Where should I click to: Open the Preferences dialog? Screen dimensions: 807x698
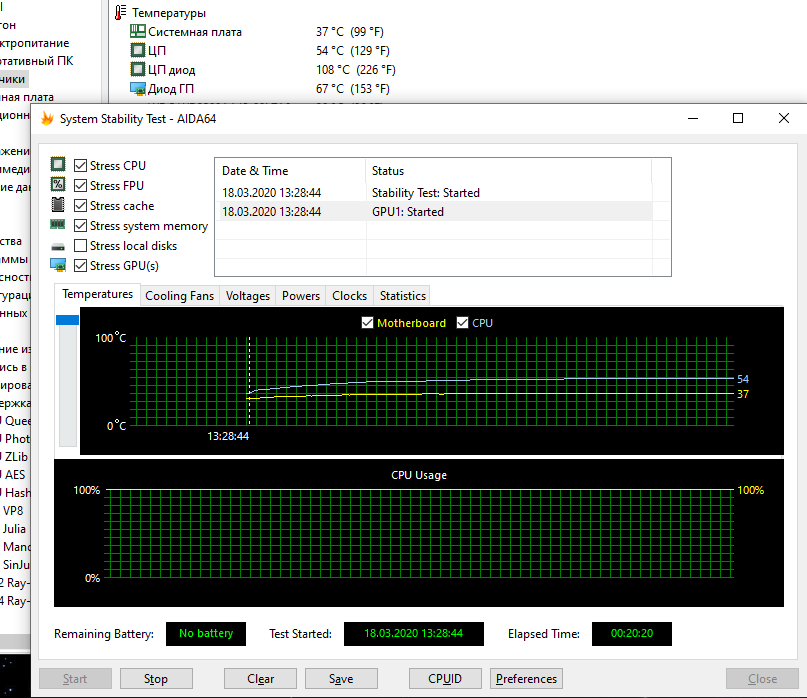pos(526,679)
